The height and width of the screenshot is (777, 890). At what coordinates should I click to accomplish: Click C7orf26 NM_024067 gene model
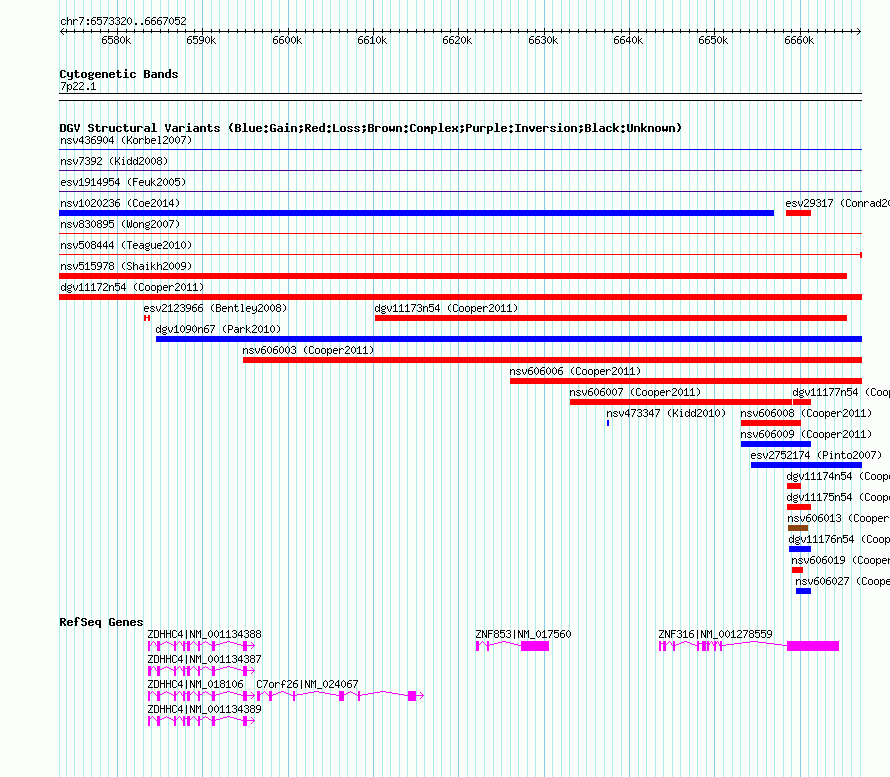click(341, 696)
